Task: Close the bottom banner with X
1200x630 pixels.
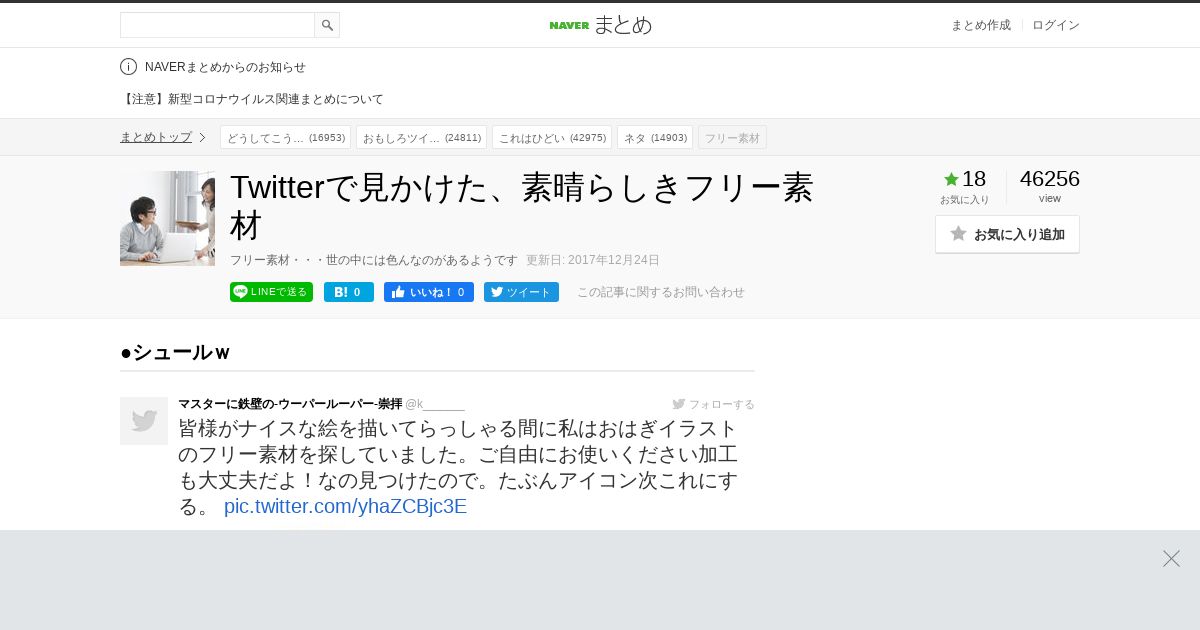Action: point(1171,558)
